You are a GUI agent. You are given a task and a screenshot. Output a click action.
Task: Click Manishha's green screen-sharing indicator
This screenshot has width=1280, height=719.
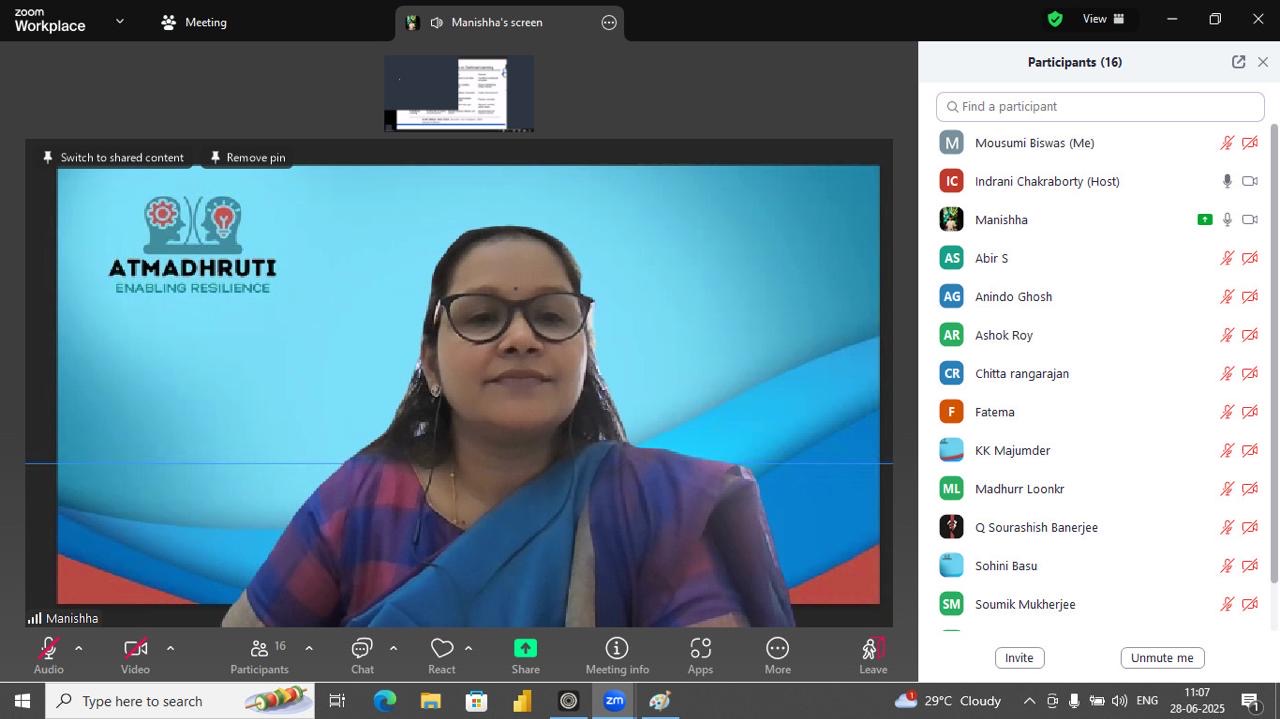pos(1205,220)
